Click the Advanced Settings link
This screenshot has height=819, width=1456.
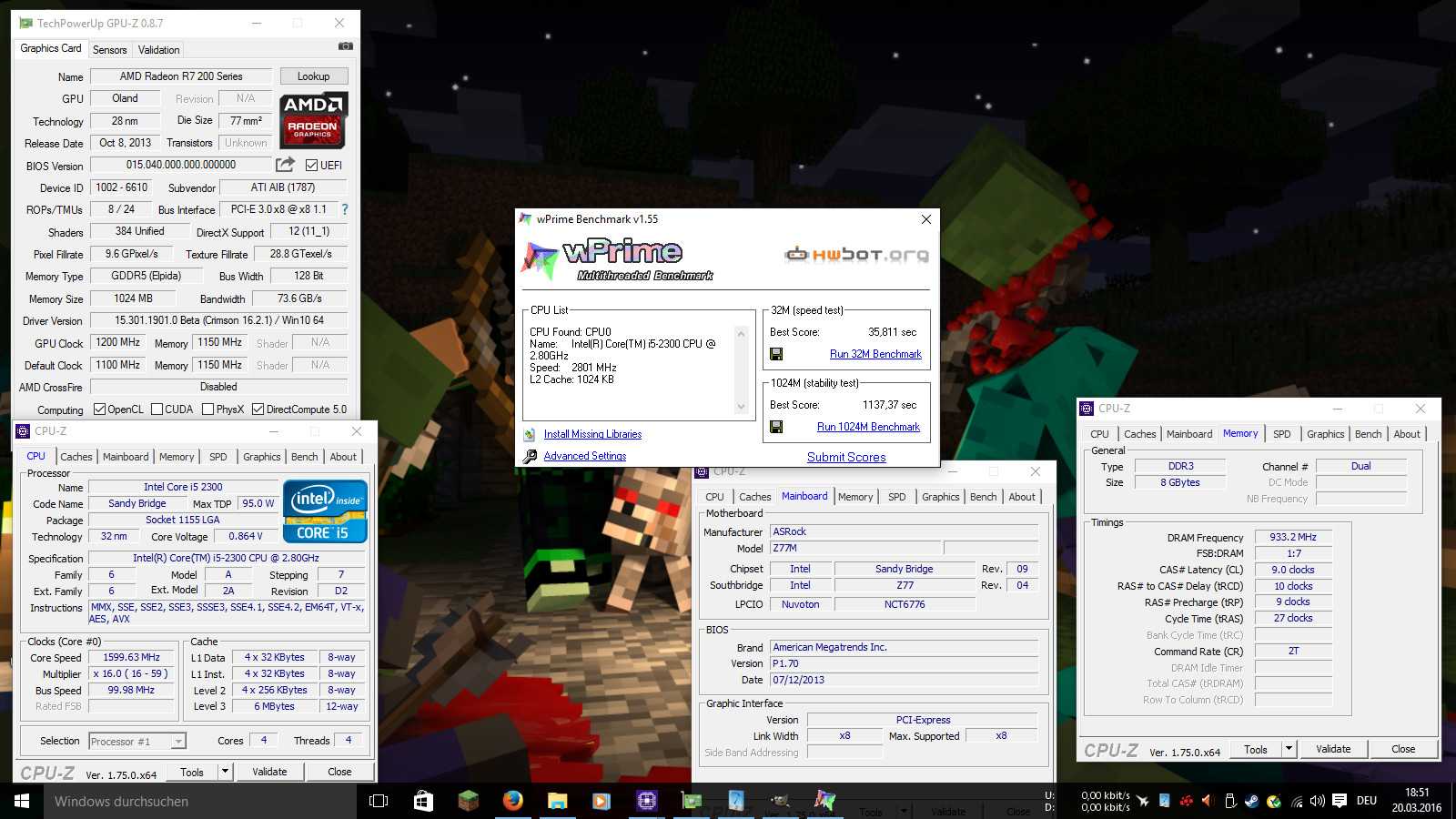pyautogui.click(x=585, y=456)
